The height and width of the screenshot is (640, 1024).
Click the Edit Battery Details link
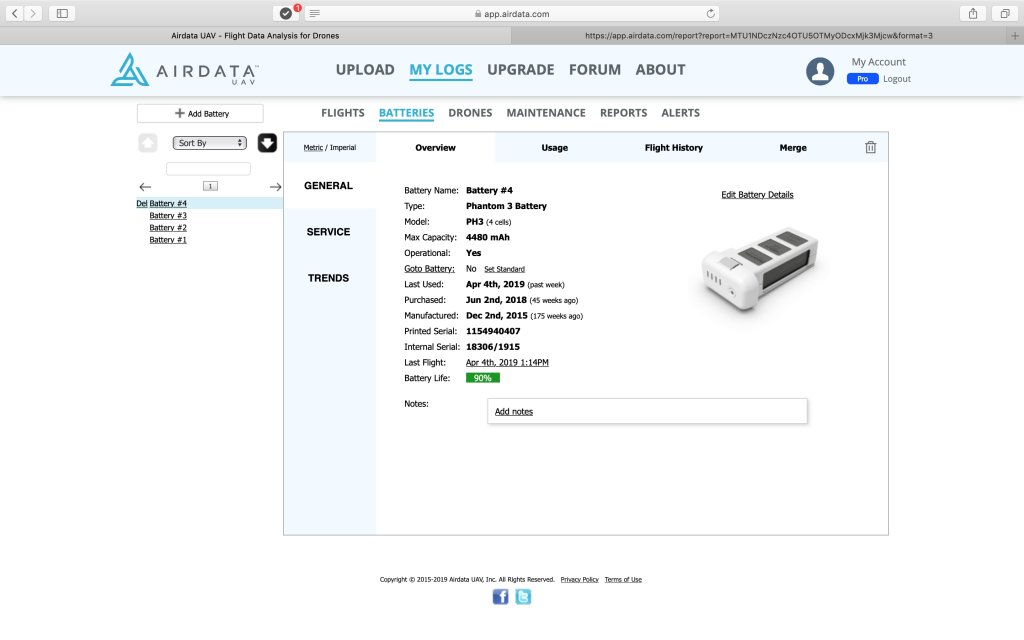pyautogui.click(x=757, y=195)
